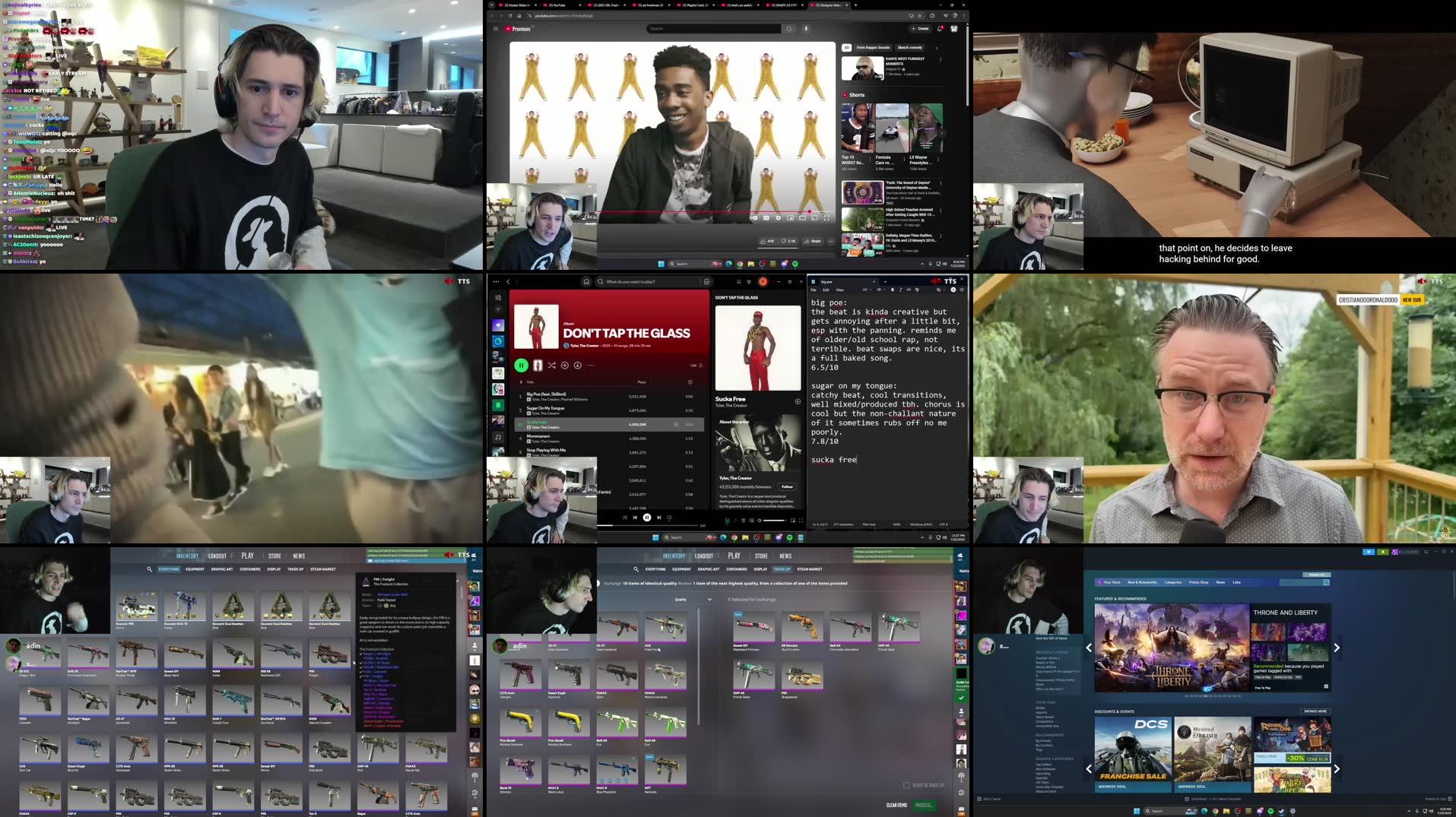Add Don't Tap The Glass album to library
Viewport: 1456px width, 817px height.
565,366
